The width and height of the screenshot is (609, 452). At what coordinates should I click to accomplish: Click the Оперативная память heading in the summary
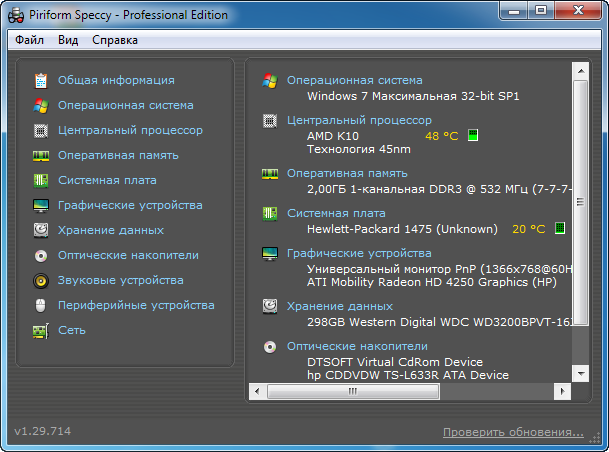(x=348, y=174)
